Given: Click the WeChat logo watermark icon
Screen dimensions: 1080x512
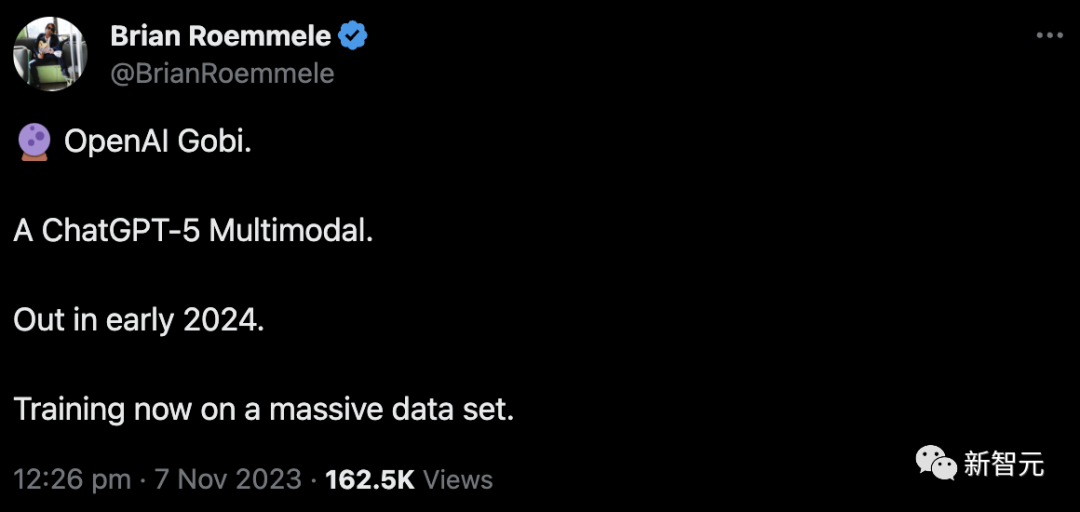Looking at the screenshot, I should (x=936, y=462).
